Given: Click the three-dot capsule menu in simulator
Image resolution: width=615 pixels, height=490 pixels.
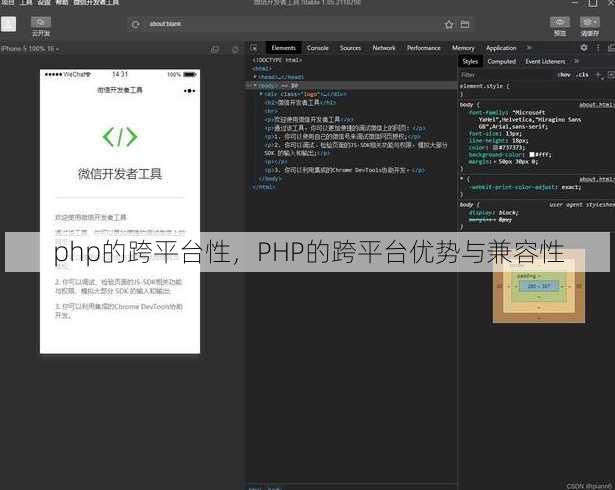Looking at the screenshot, I should click(x=189, y=91).
